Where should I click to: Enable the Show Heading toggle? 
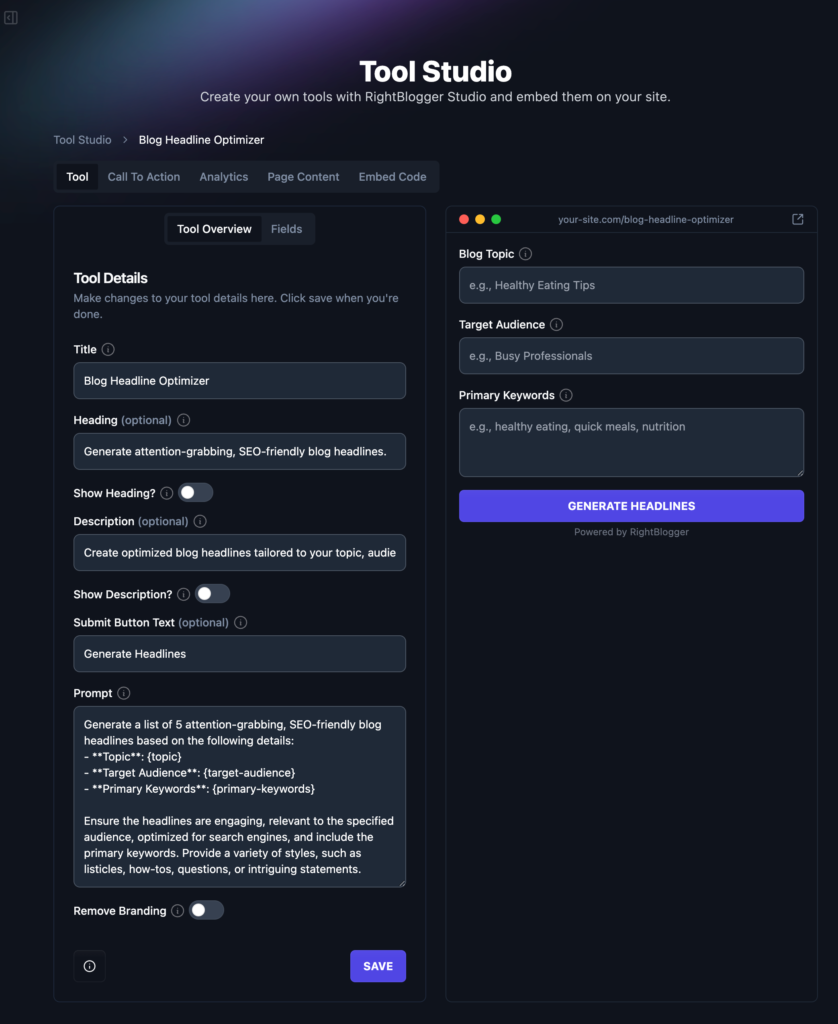[x=196, y=492]
